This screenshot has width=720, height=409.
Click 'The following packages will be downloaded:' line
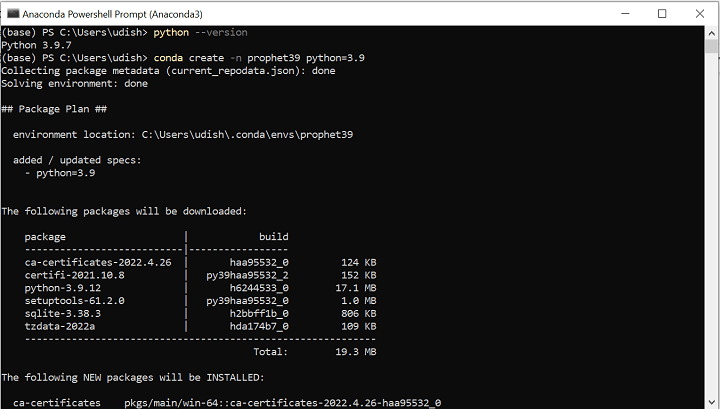coord(124,212)
